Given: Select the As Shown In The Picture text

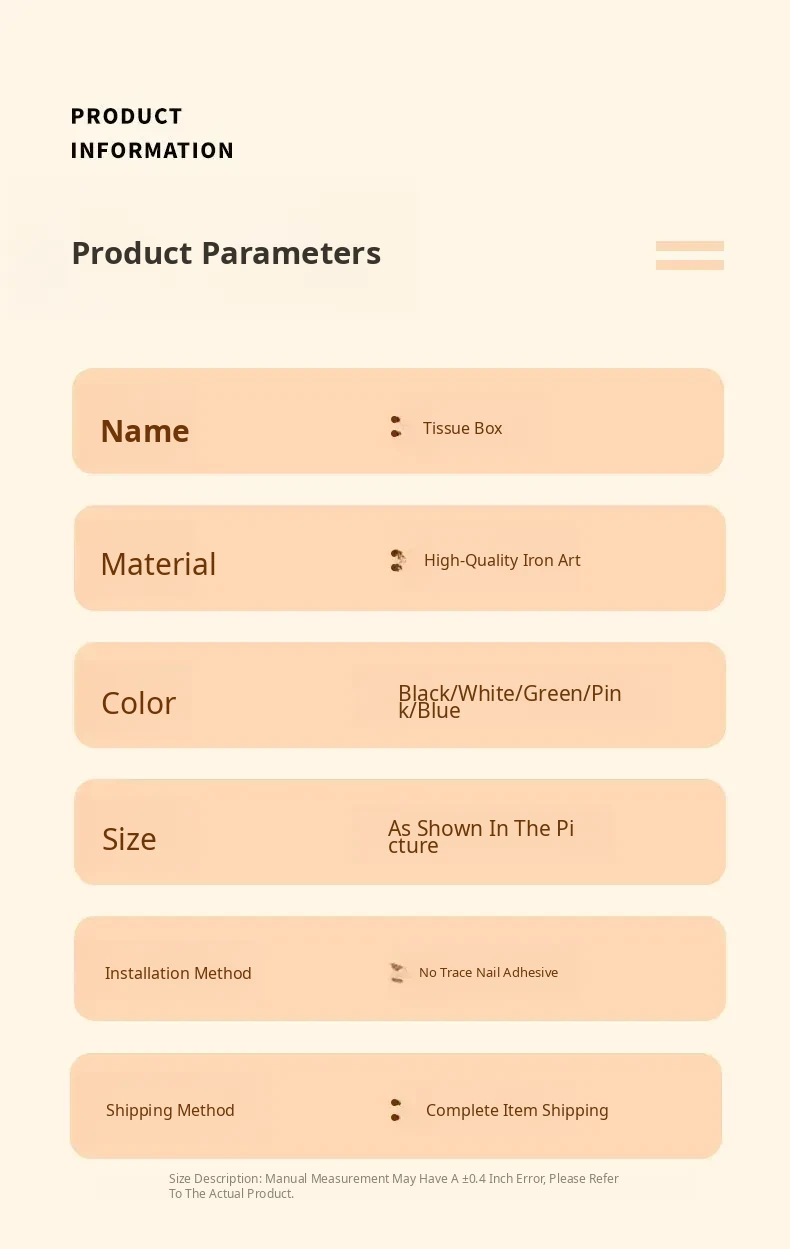Looking at the screenshot, I should [x=480, y=836].
